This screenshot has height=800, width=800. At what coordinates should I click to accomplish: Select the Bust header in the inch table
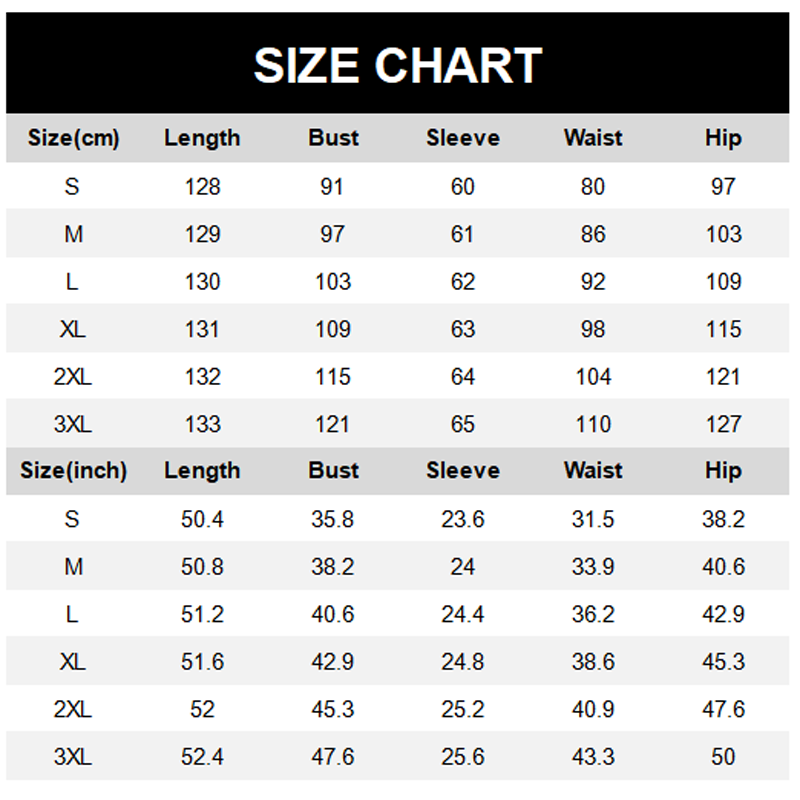(333, 471)
